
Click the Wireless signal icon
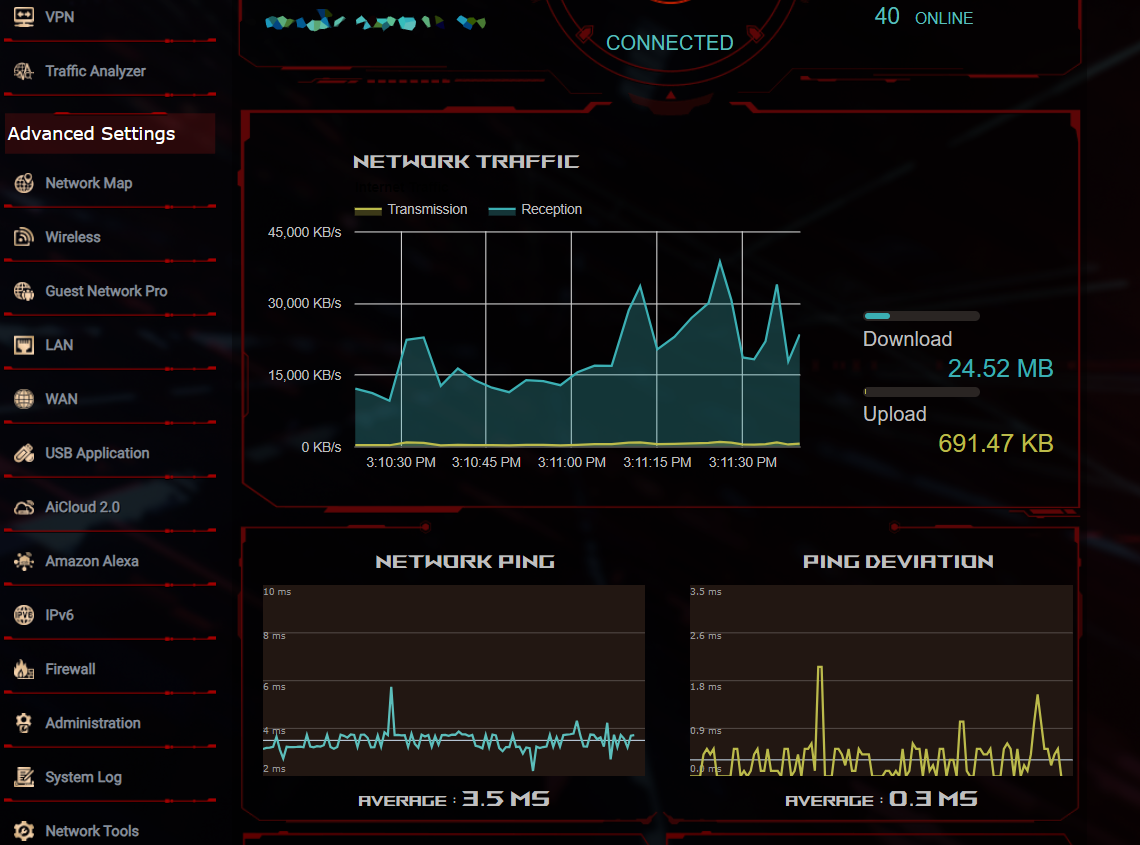click(x=24, y=237)
